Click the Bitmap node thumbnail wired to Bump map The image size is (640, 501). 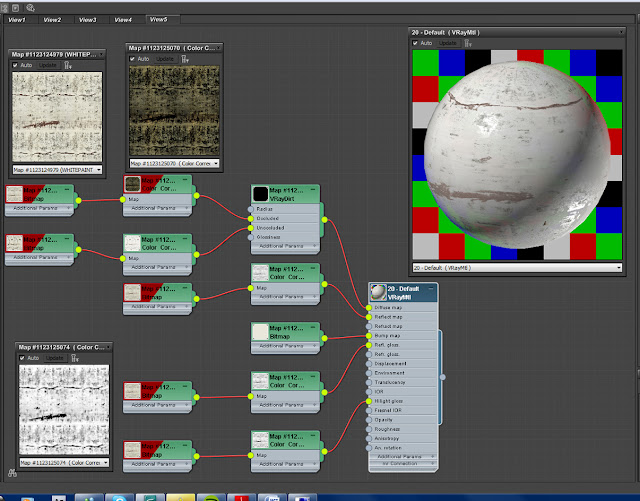click(x=260, y=332)
